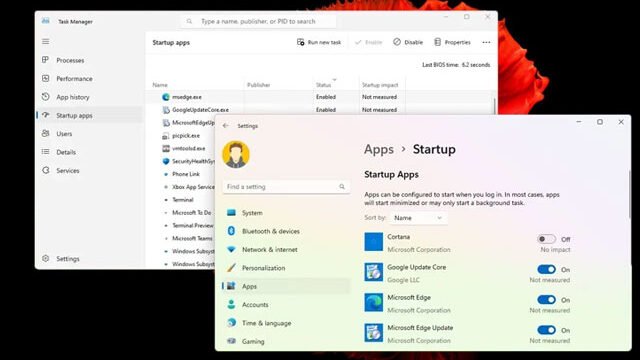Open the Task Manager hamburger navigation menu
This screenshot has height=360, width=640.
46,42
